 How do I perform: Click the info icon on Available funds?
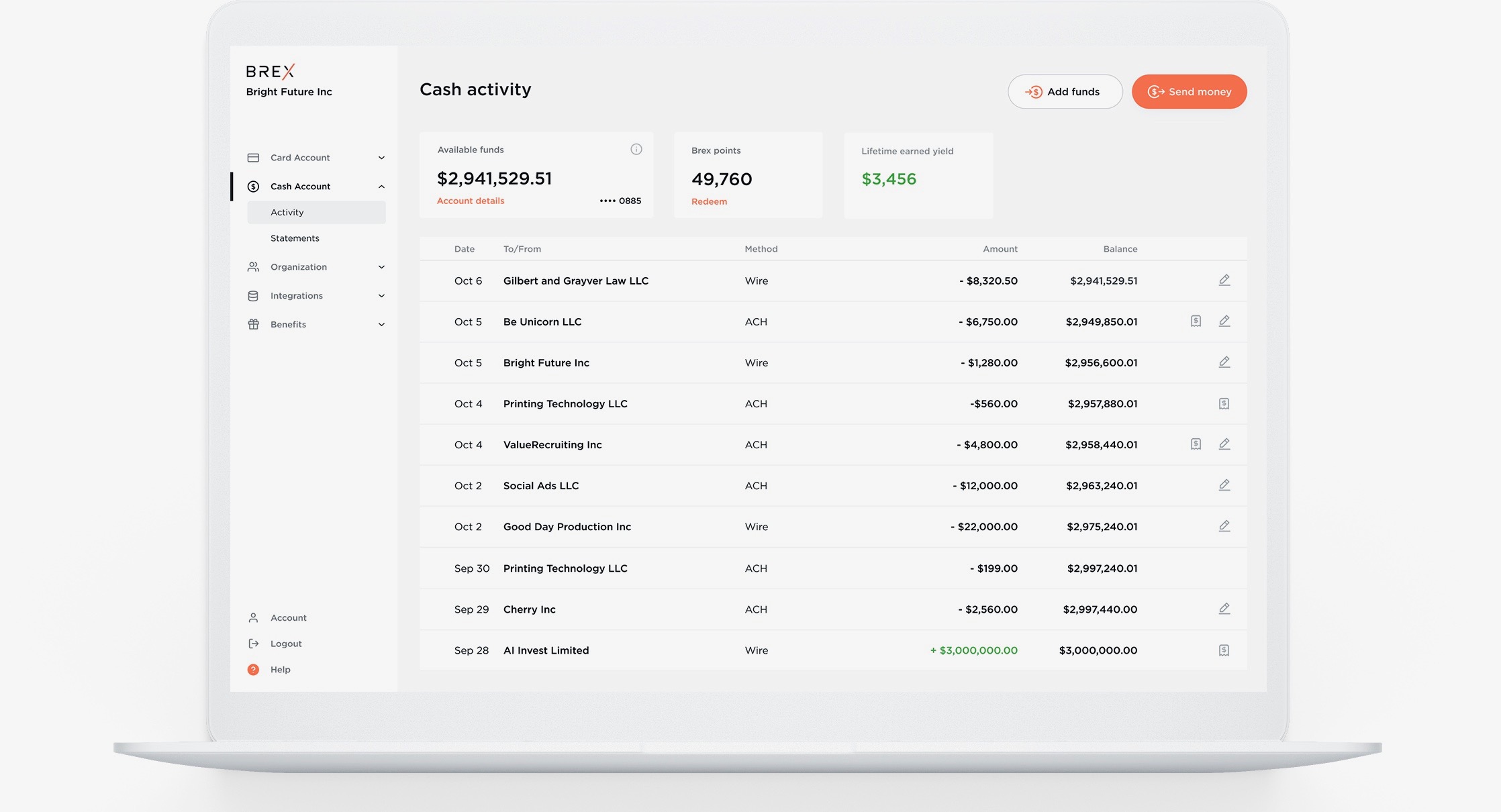point(636,149)
